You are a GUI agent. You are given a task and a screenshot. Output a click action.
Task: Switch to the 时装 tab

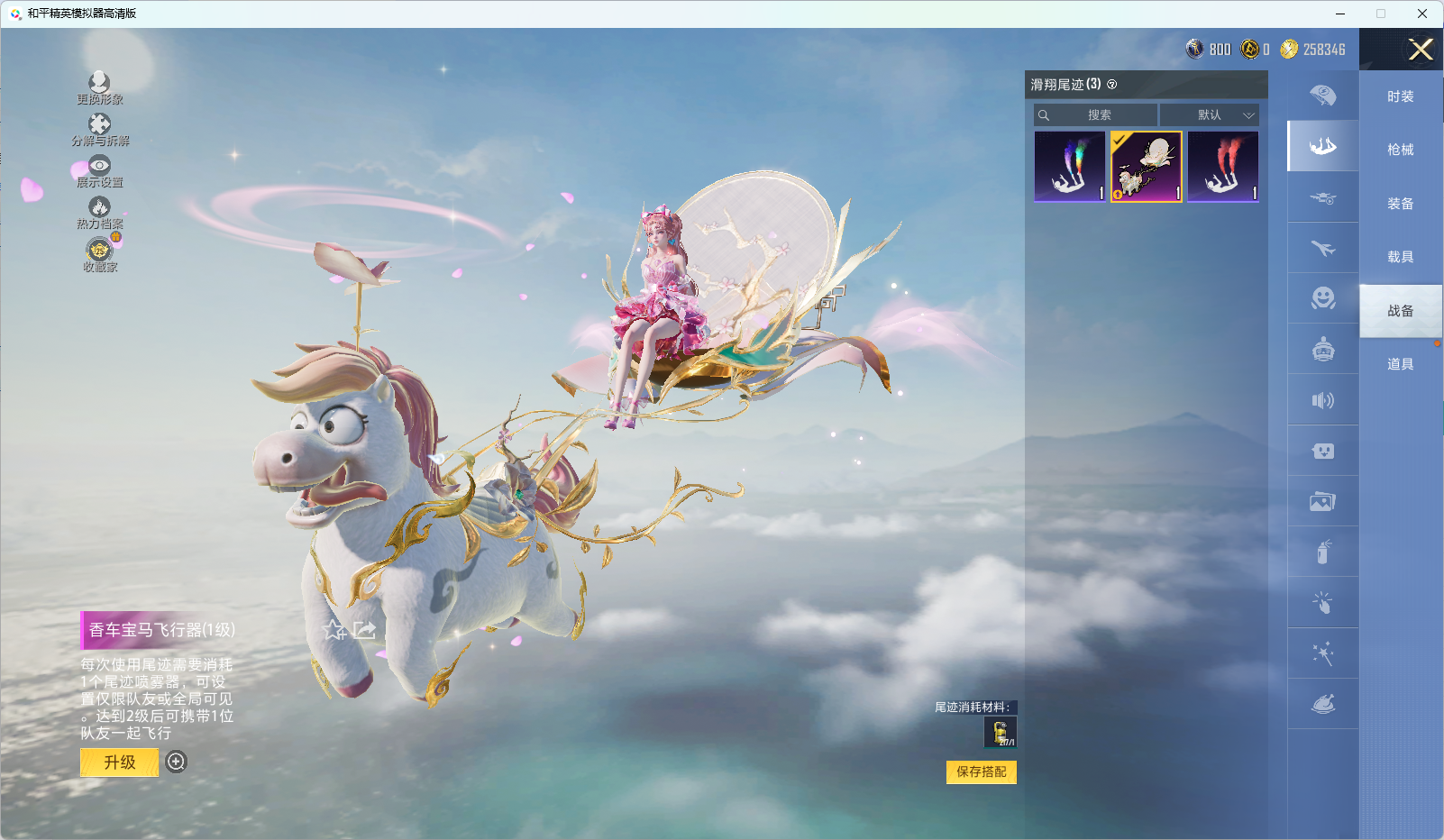[1400, 96]
